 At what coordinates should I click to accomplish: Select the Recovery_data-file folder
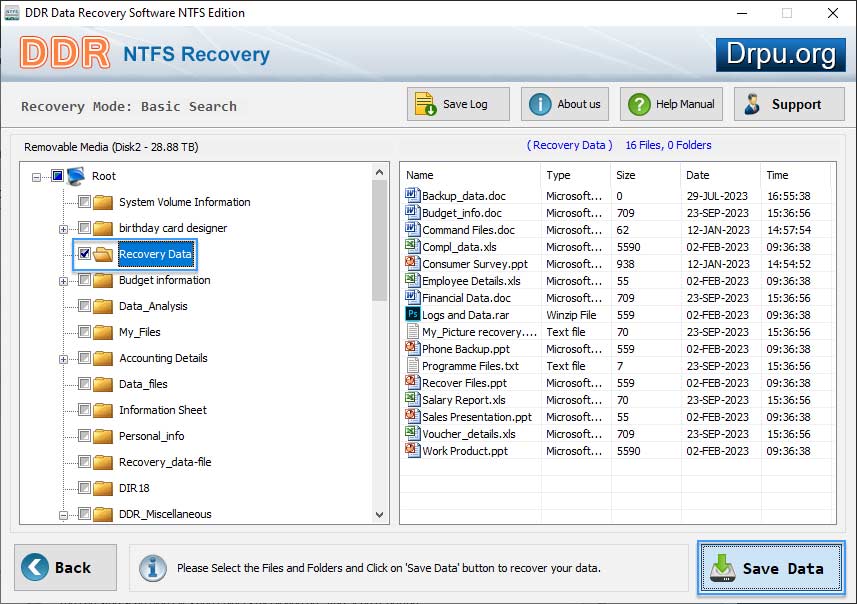[x=165, y=462]
